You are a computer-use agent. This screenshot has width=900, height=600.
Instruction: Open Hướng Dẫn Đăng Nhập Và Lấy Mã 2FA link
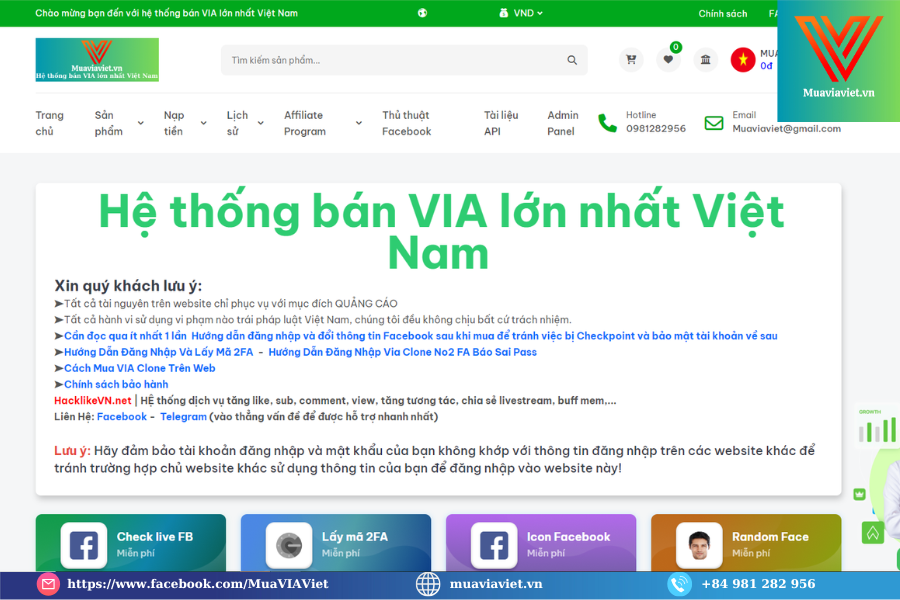click(158, 352)
